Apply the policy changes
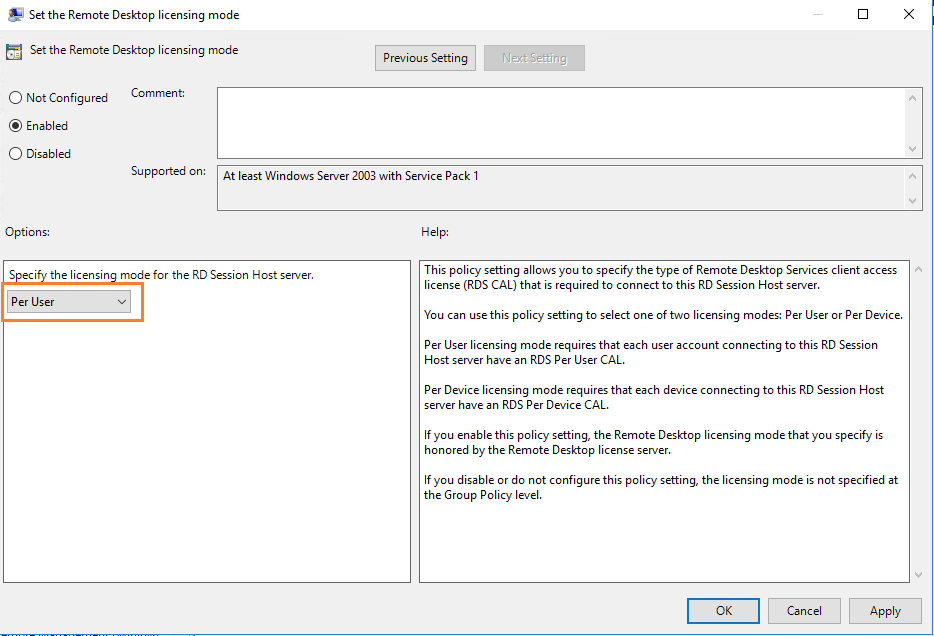This screenshot has height=636, width=934. tap(885, 611)
